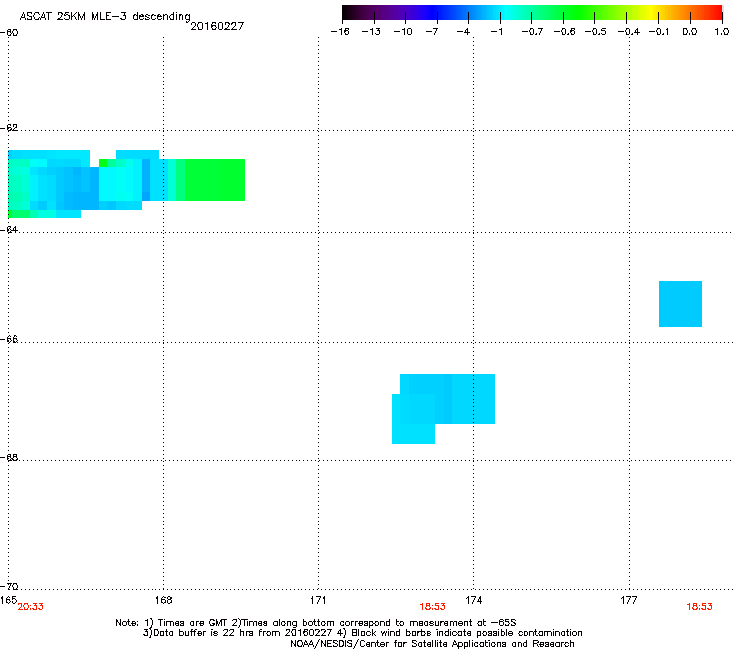
Task: Click the red time stamp 20:33
Action: 30,607
